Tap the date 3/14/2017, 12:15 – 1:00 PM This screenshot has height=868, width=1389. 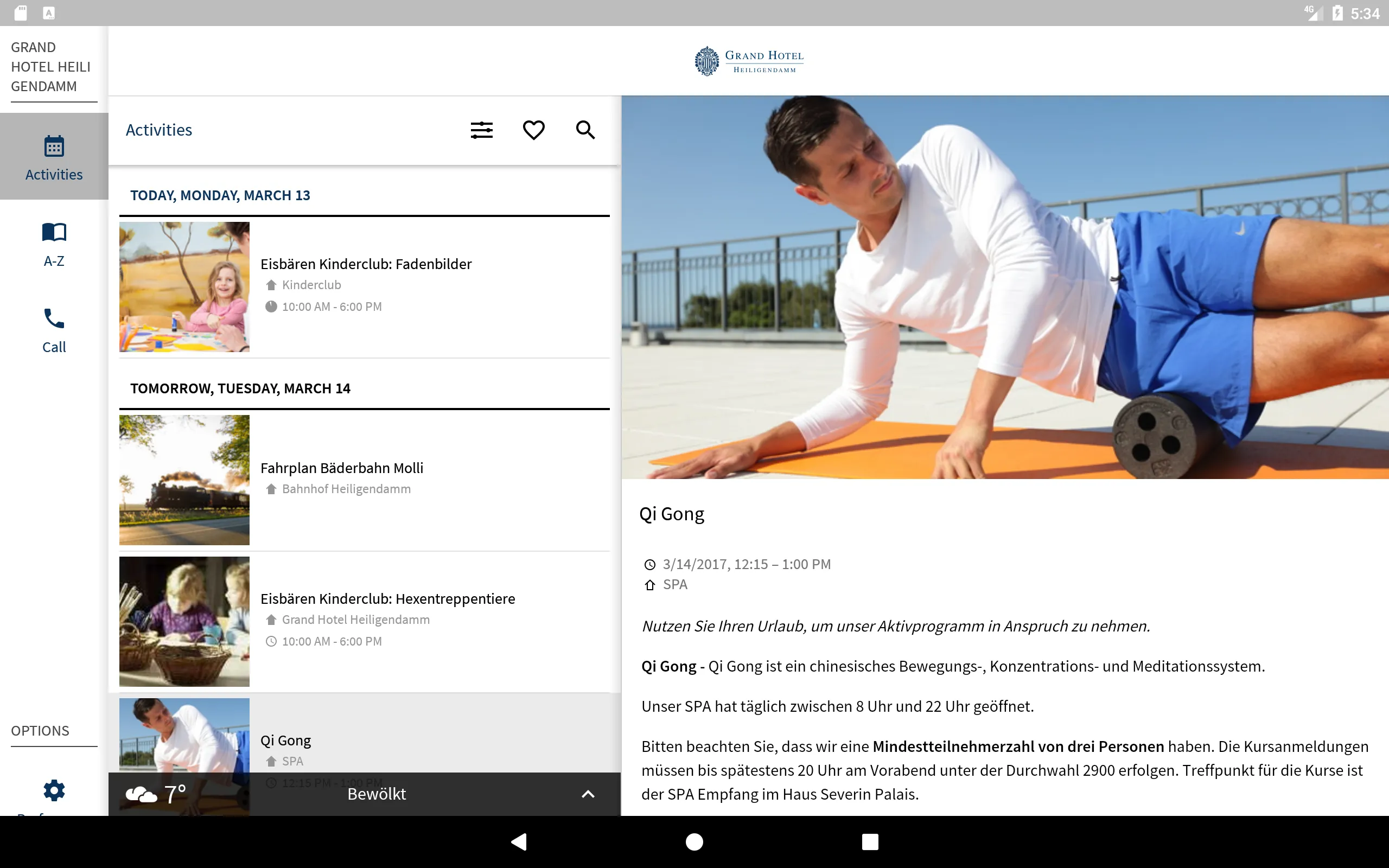click(746, 564)
